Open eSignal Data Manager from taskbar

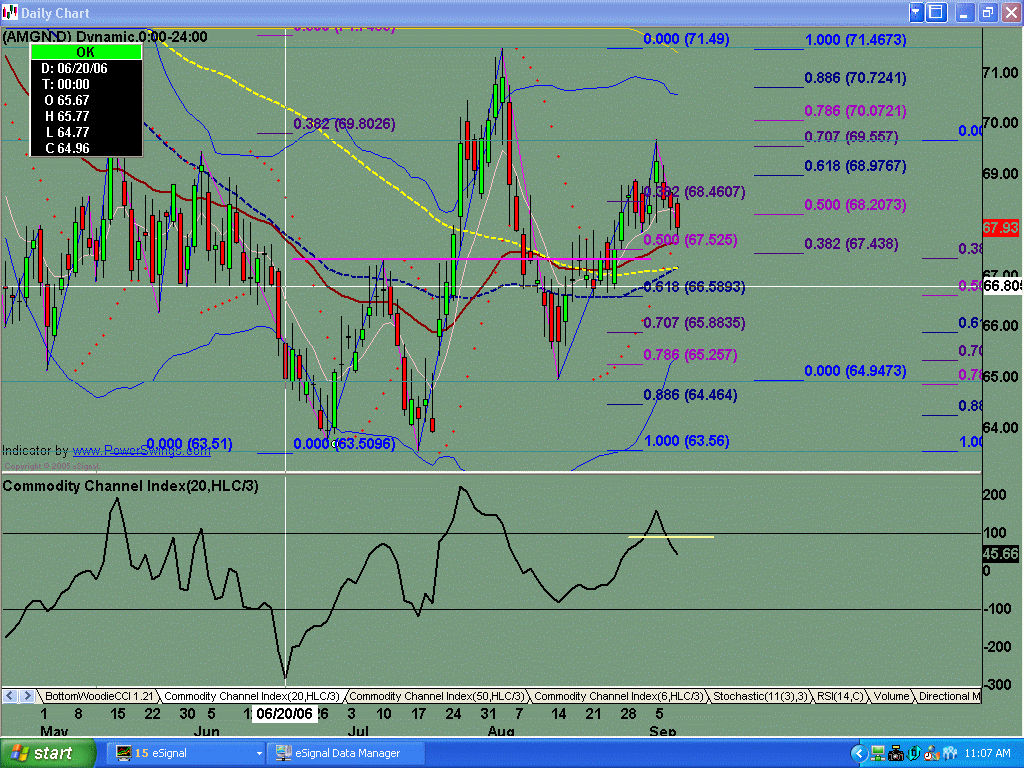click(346, 754)
